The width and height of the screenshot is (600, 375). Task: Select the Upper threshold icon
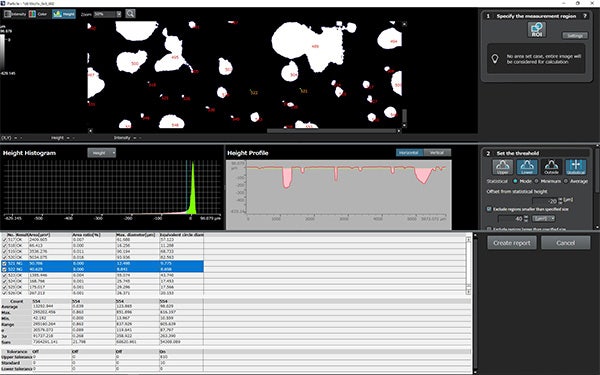502,167
